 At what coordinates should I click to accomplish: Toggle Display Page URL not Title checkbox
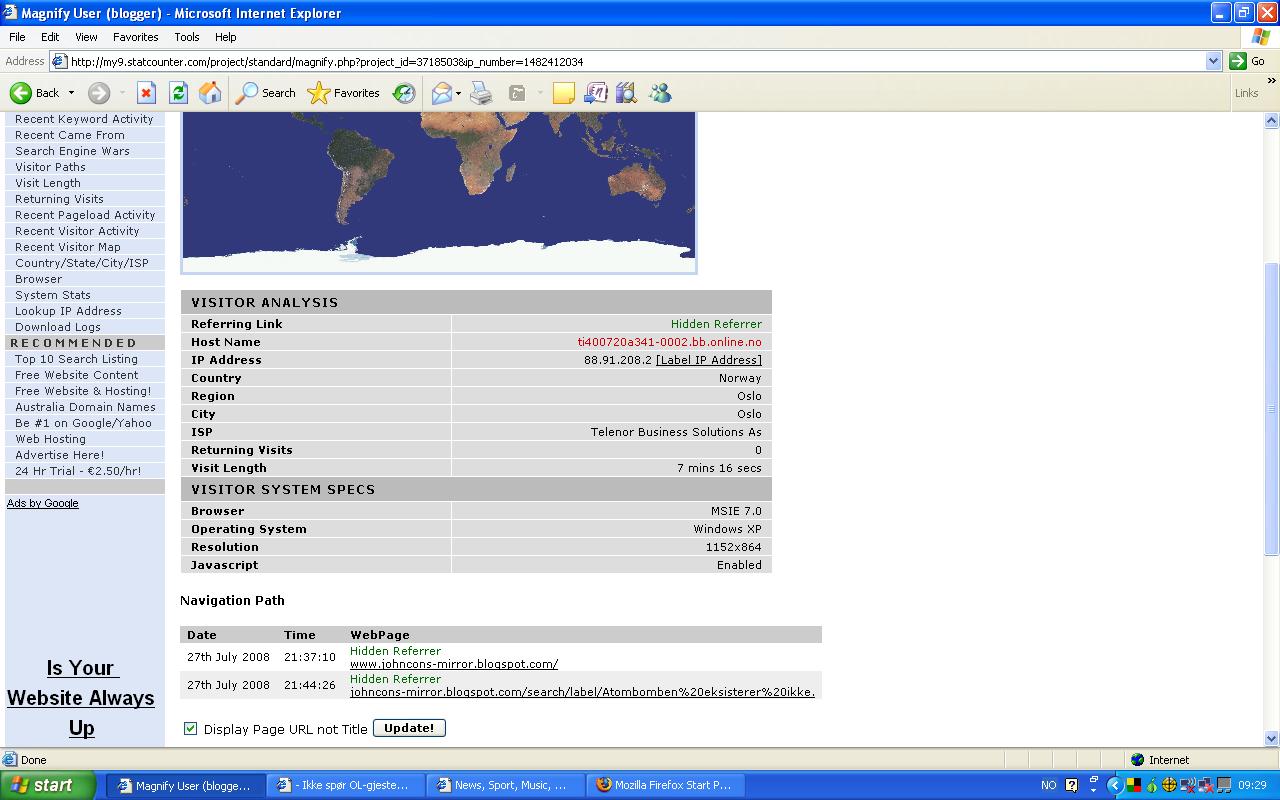tap(191, 729)
